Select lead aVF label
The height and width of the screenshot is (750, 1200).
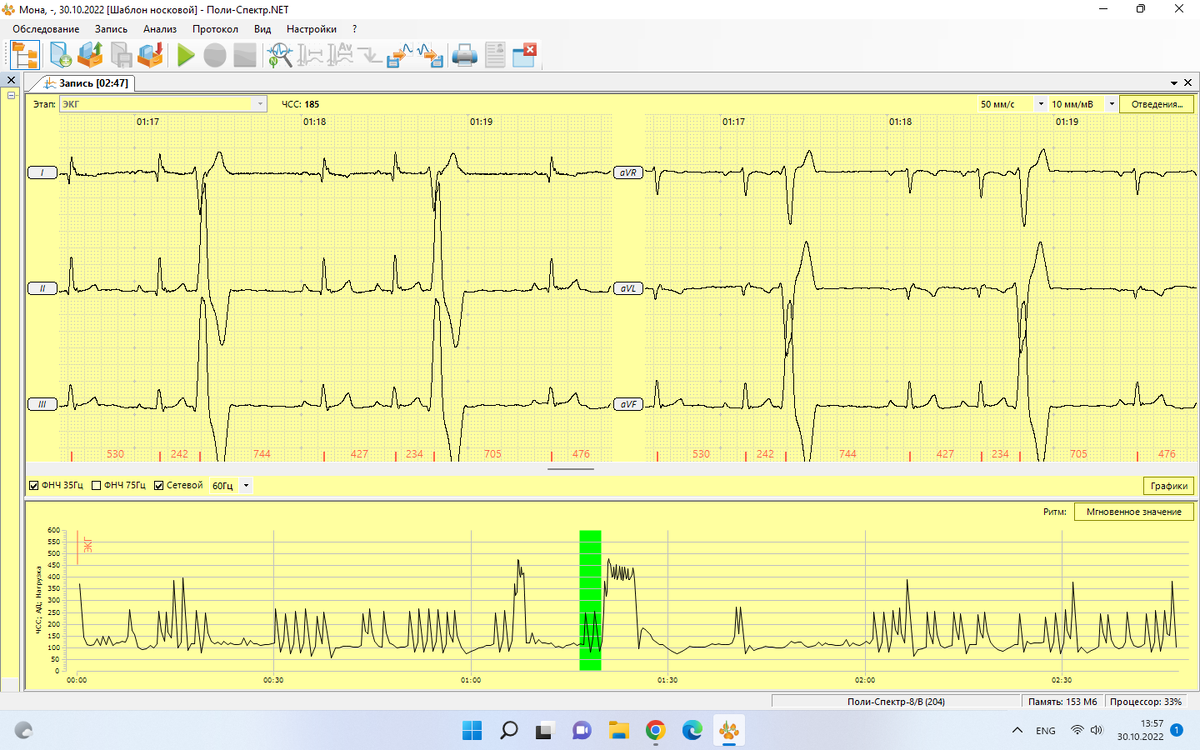(627, 404)
